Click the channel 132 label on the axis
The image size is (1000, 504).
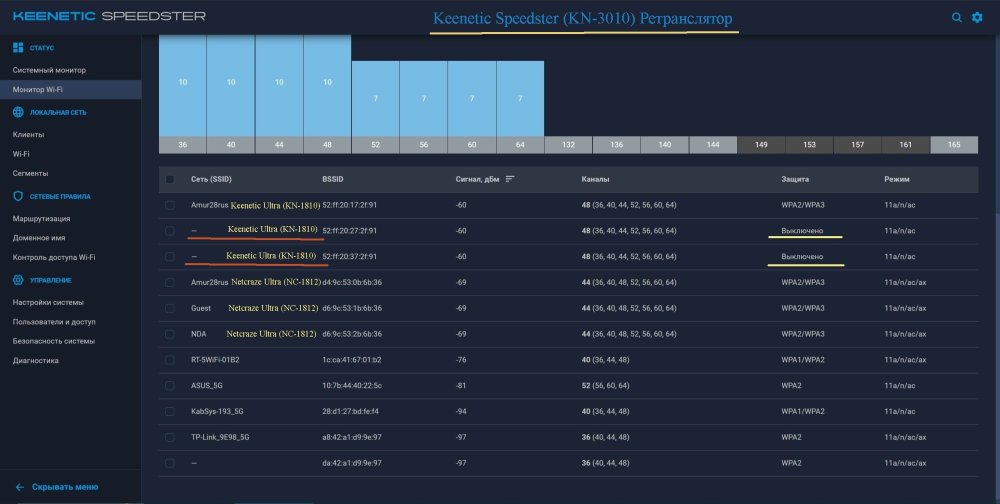[568, 145]
